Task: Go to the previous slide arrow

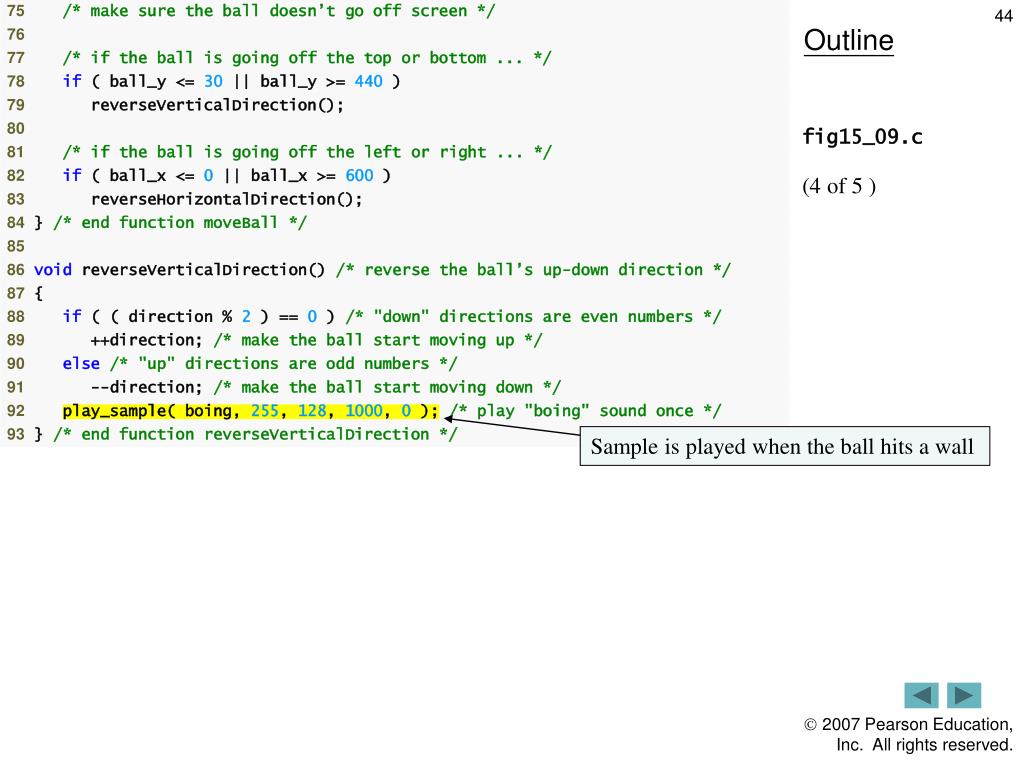Action: 921,695
